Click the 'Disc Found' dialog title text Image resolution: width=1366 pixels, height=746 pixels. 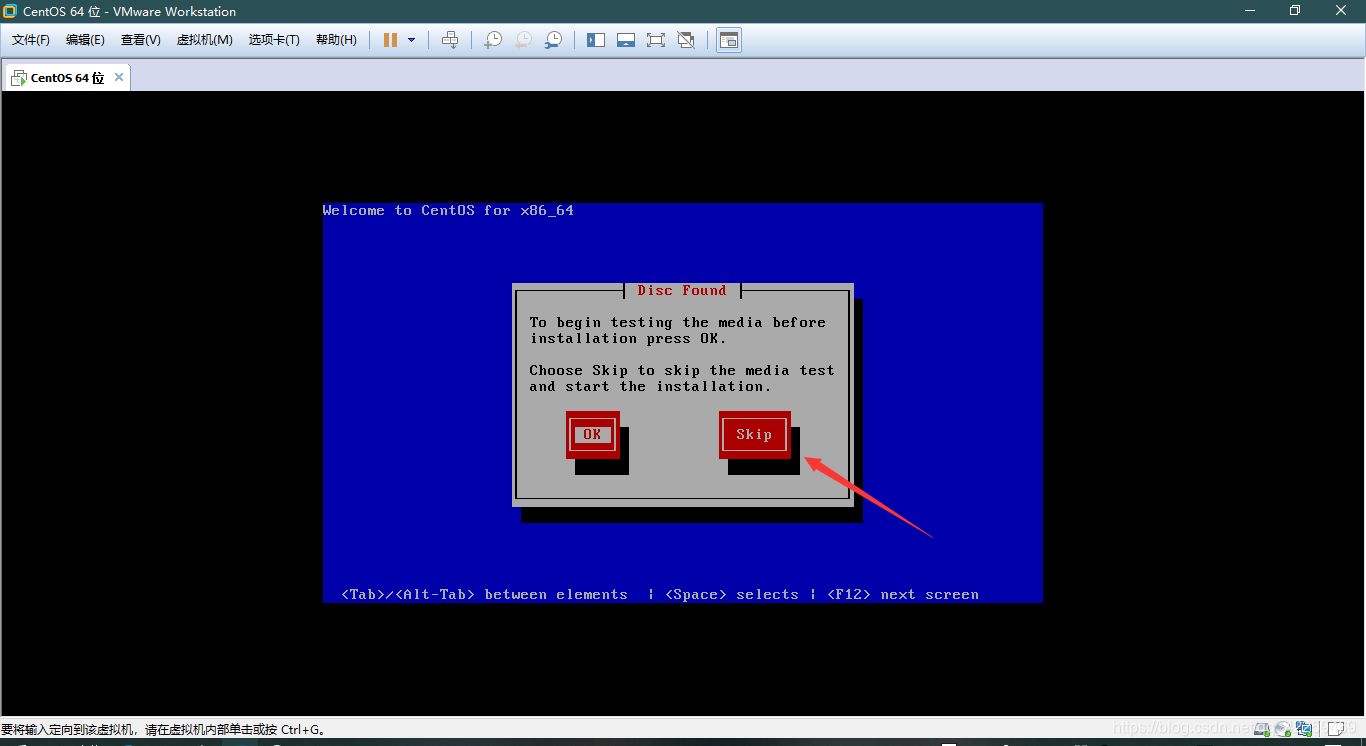pos(682,290)
